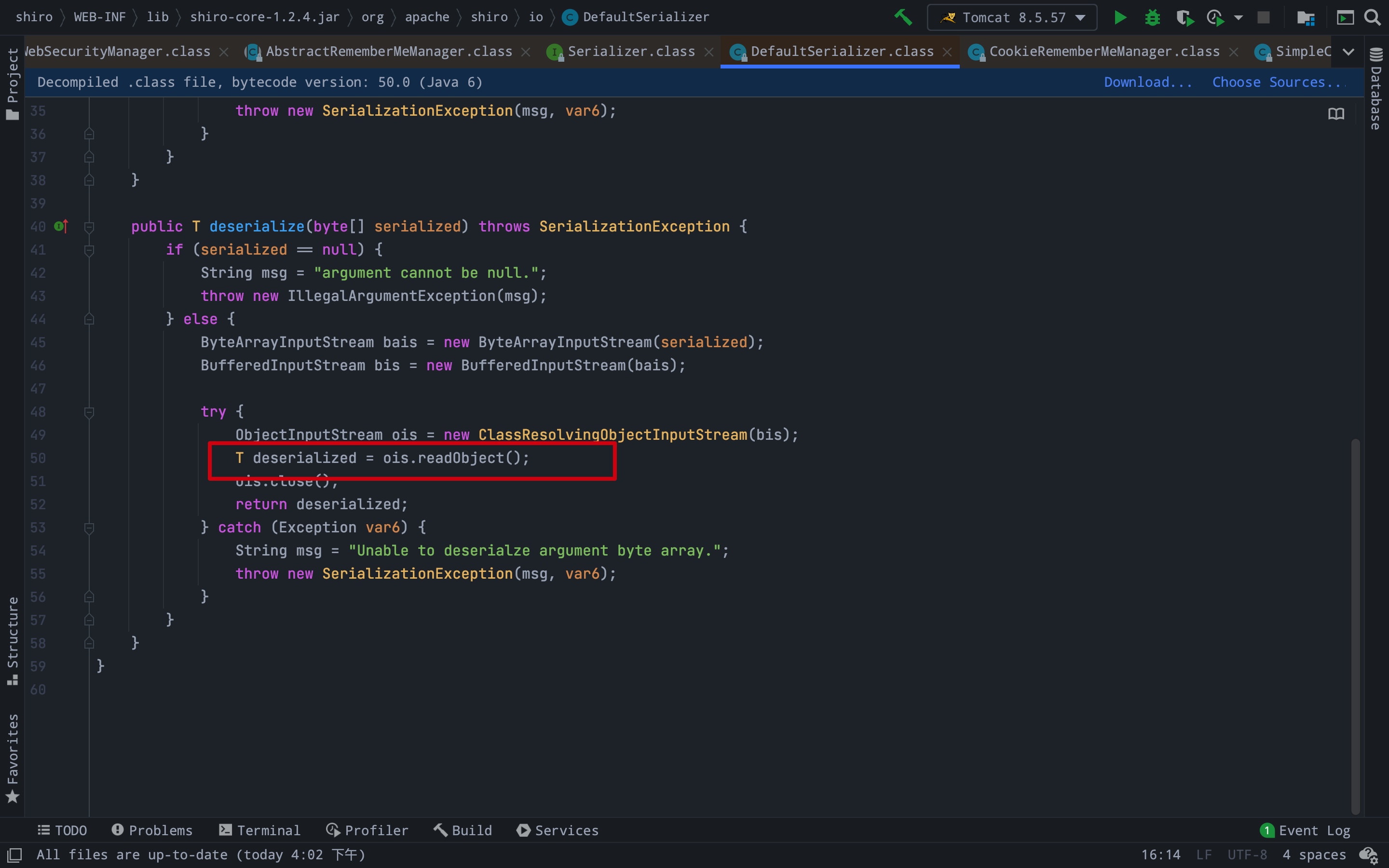Close the Serializer.class tab
Screen dimensions: 1389x868
[709, 52]
